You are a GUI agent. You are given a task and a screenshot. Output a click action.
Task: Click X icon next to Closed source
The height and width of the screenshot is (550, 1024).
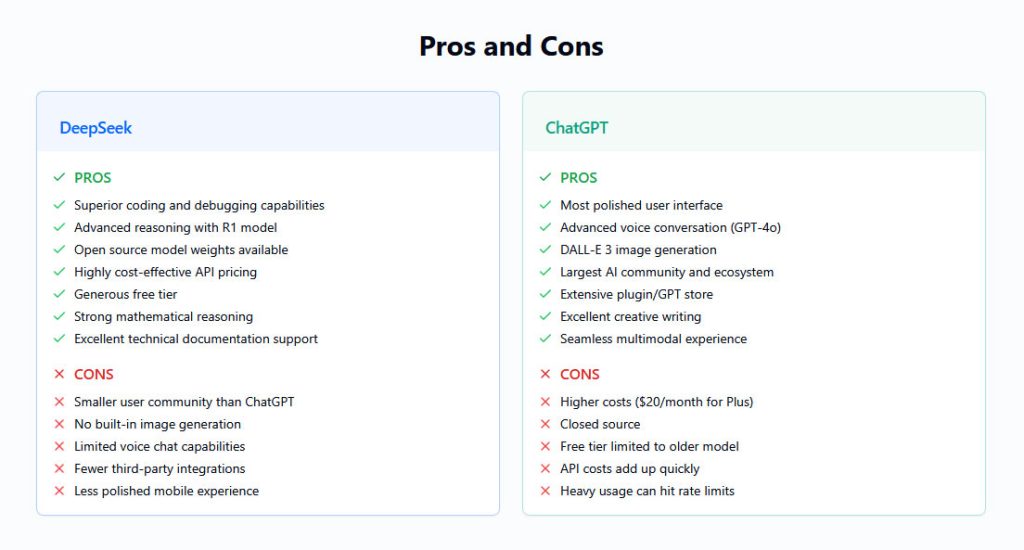(x=545, y=424)
